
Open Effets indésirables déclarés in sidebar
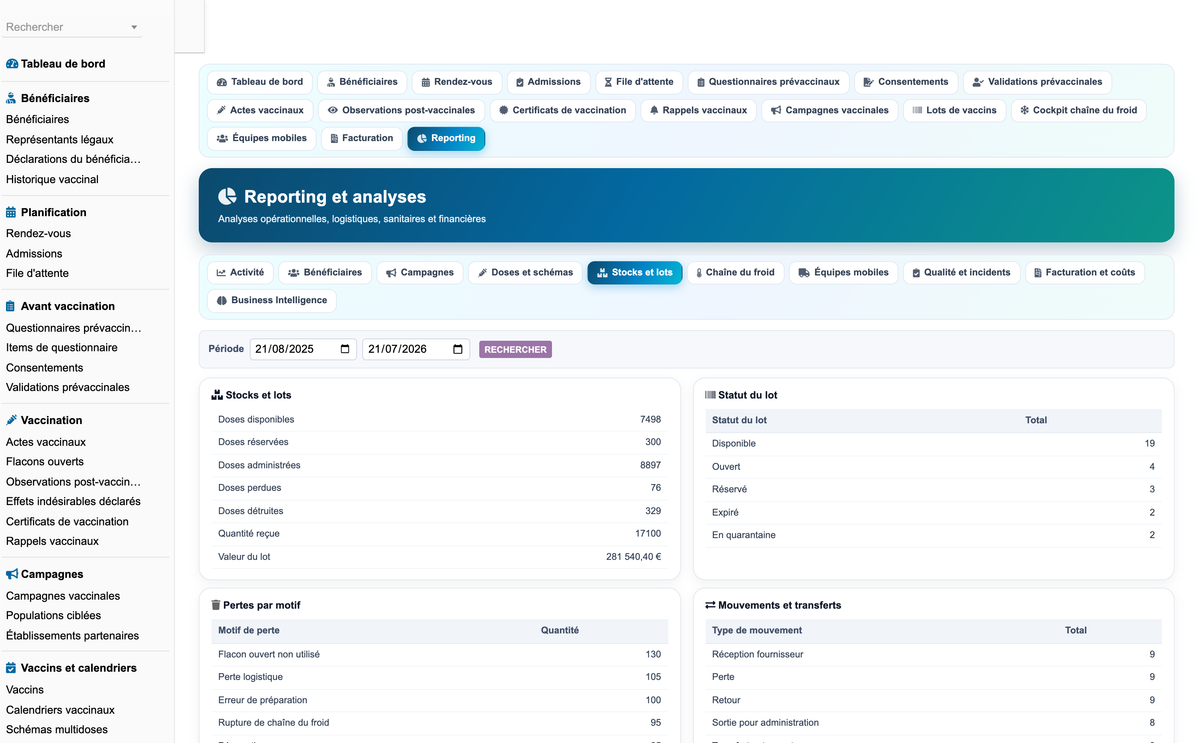73,501
